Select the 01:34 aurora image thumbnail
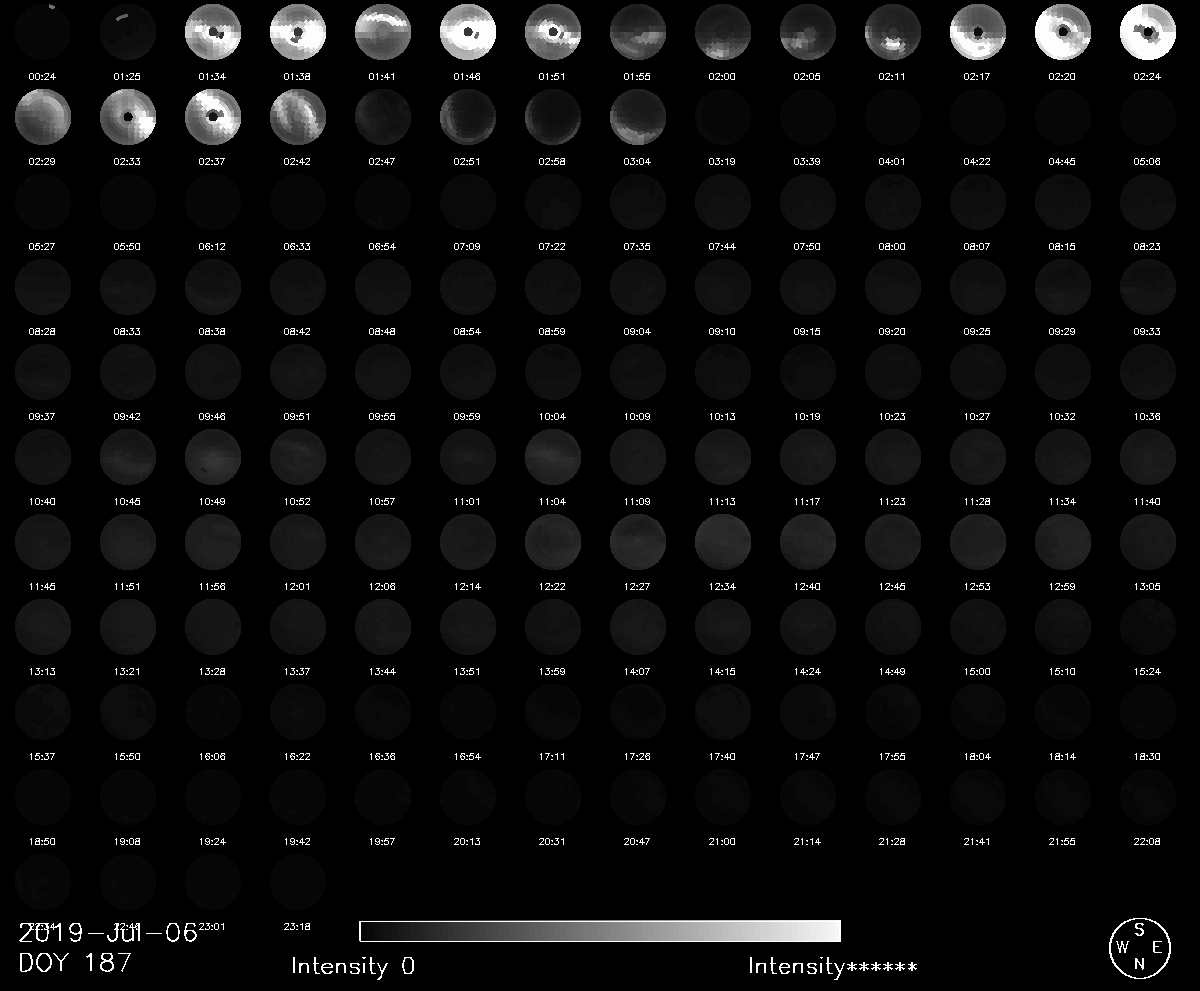 coord(213,33)
